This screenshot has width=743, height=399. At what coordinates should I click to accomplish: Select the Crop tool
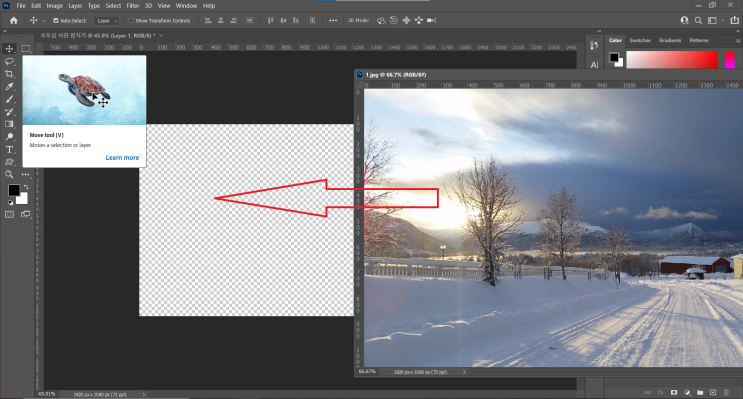point(9,74)
